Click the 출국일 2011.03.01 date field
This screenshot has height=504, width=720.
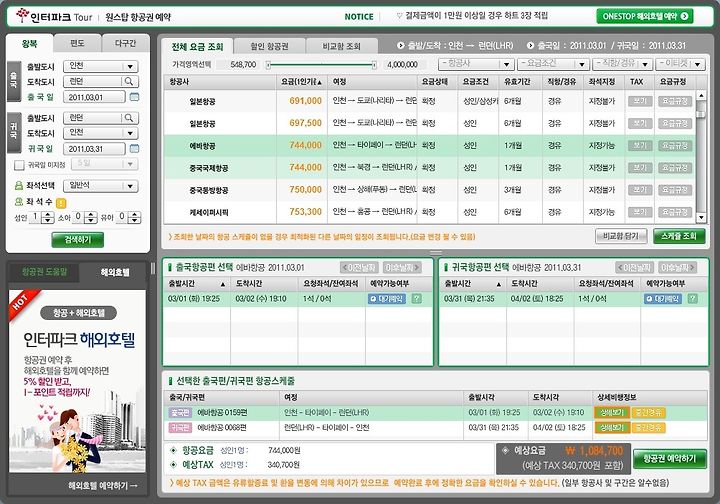point(95,97)
